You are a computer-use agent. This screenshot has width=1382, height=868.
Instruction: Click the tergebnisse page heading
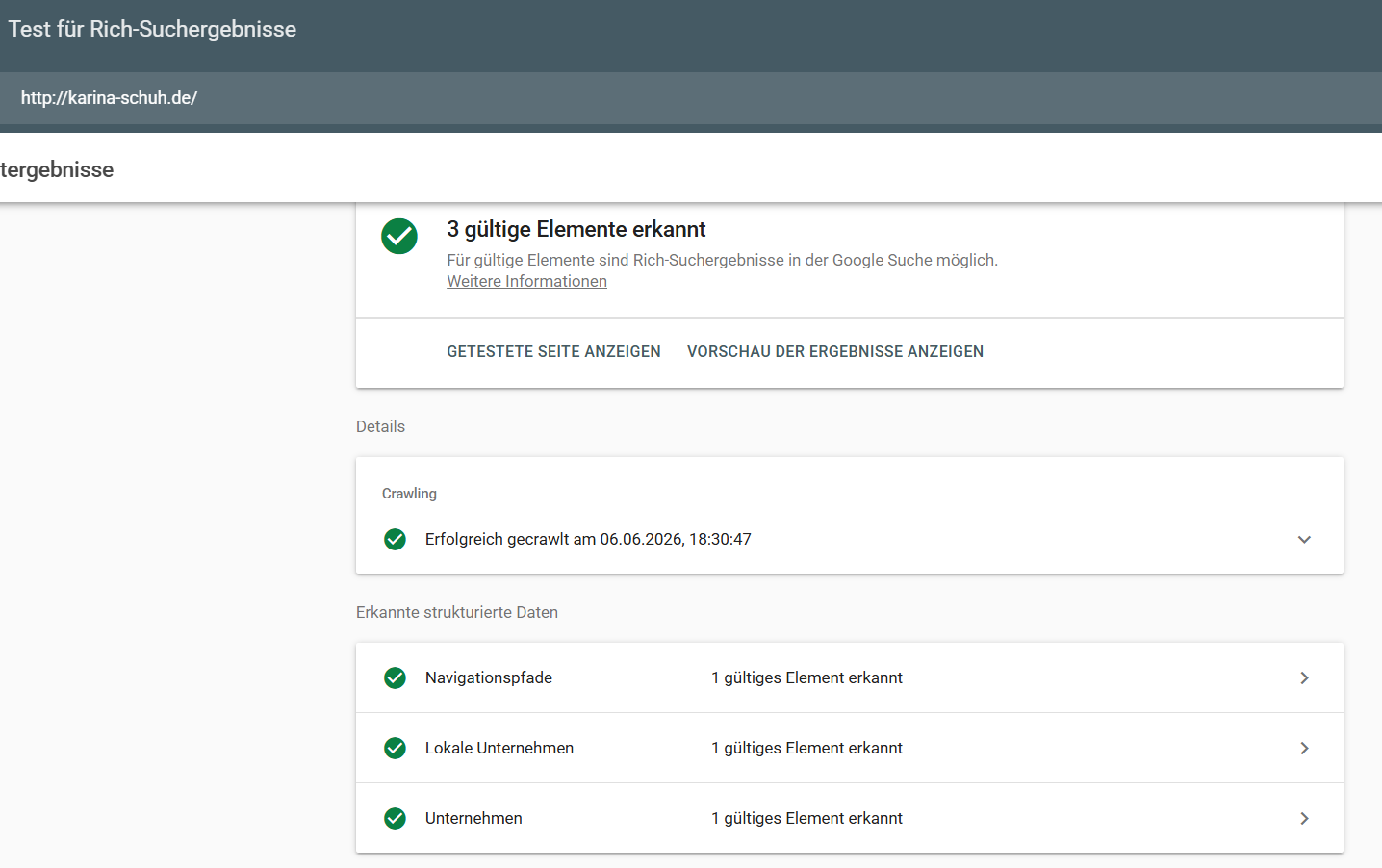pyautogui.click(x=57, y=169)
